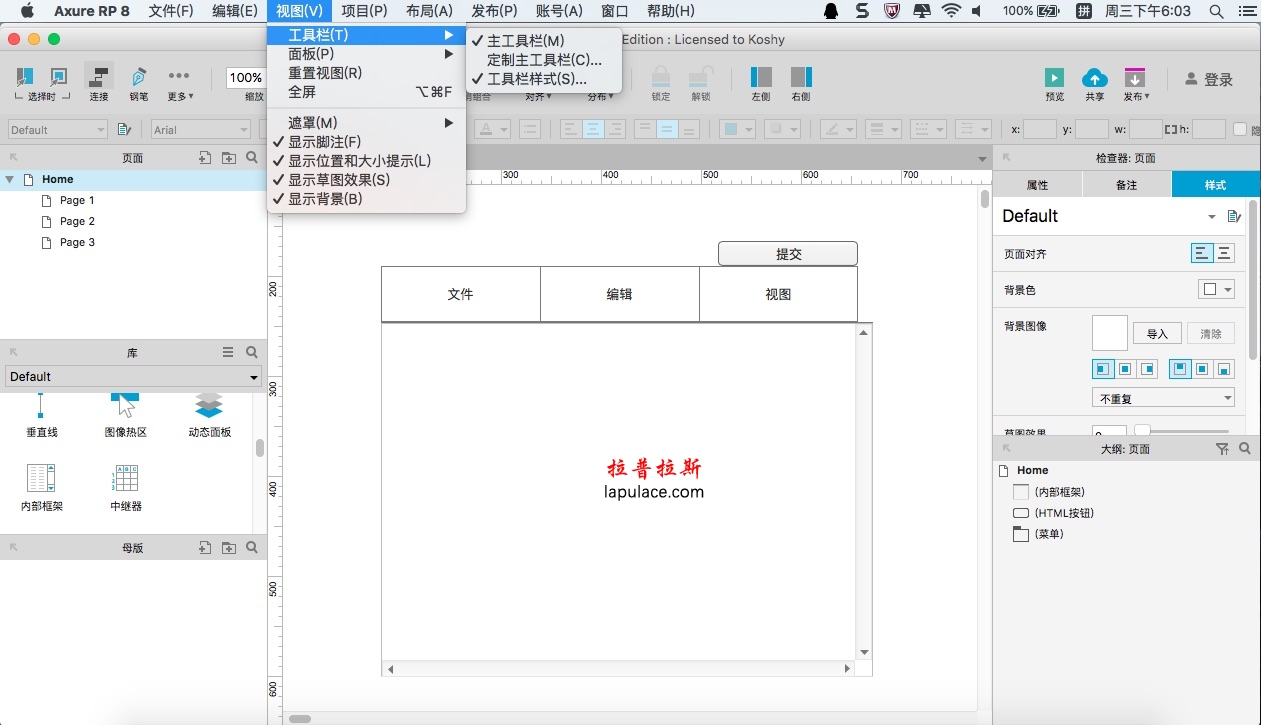Screen dimensions: 1261x725
Task: Click the add folder icon in Pages panel
Action: (x=229, y=158)
